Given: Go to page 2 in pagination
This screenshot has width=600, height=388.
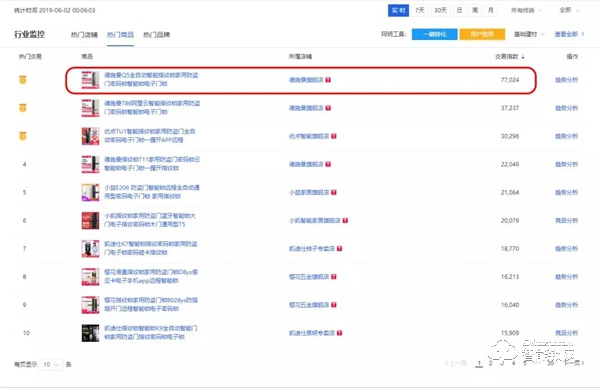Looking at the screenshot, I should point(491,363).
